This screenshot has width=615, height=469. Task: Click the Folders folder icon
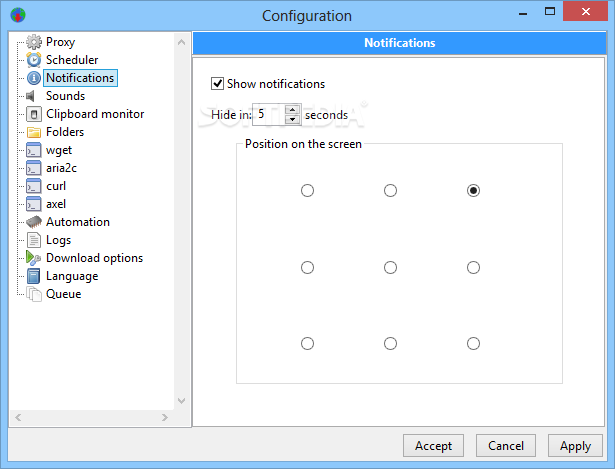point(34,132)
